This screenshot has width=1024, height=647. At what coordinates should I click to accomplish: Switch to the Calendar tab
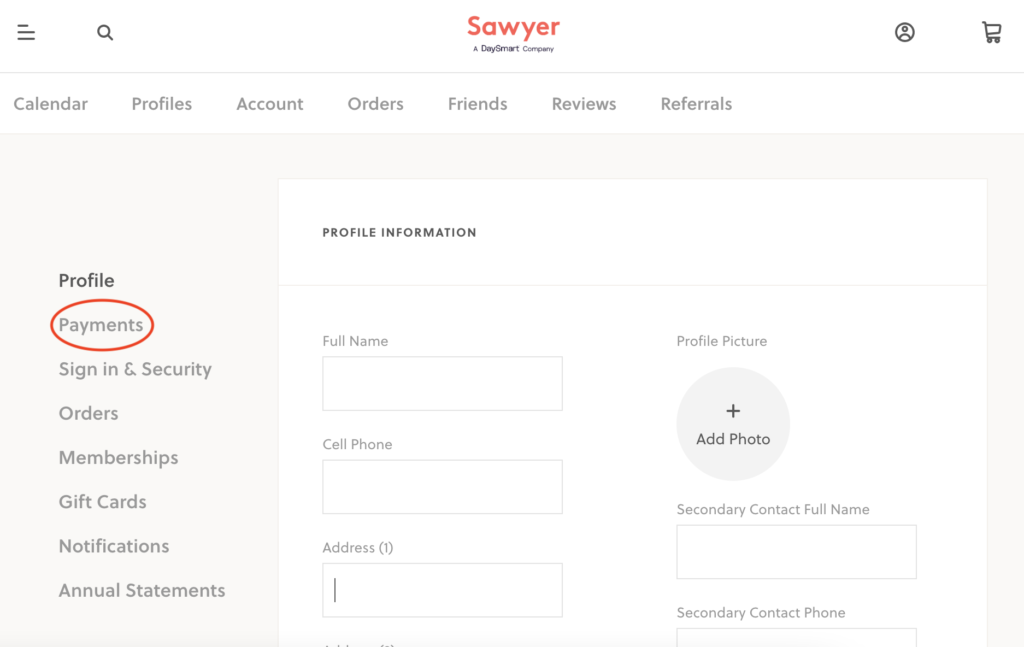point(51,104)
